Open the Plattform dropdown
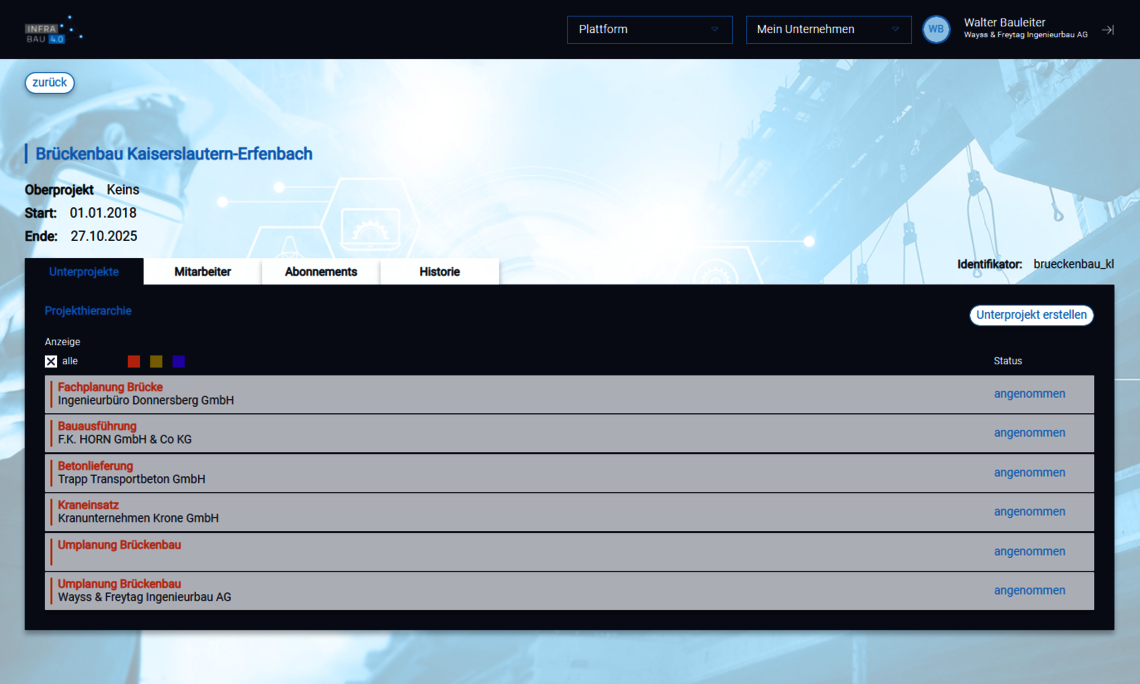This screenshot has width=1140, height=684. pyautogui.click(x=649, y=30)
